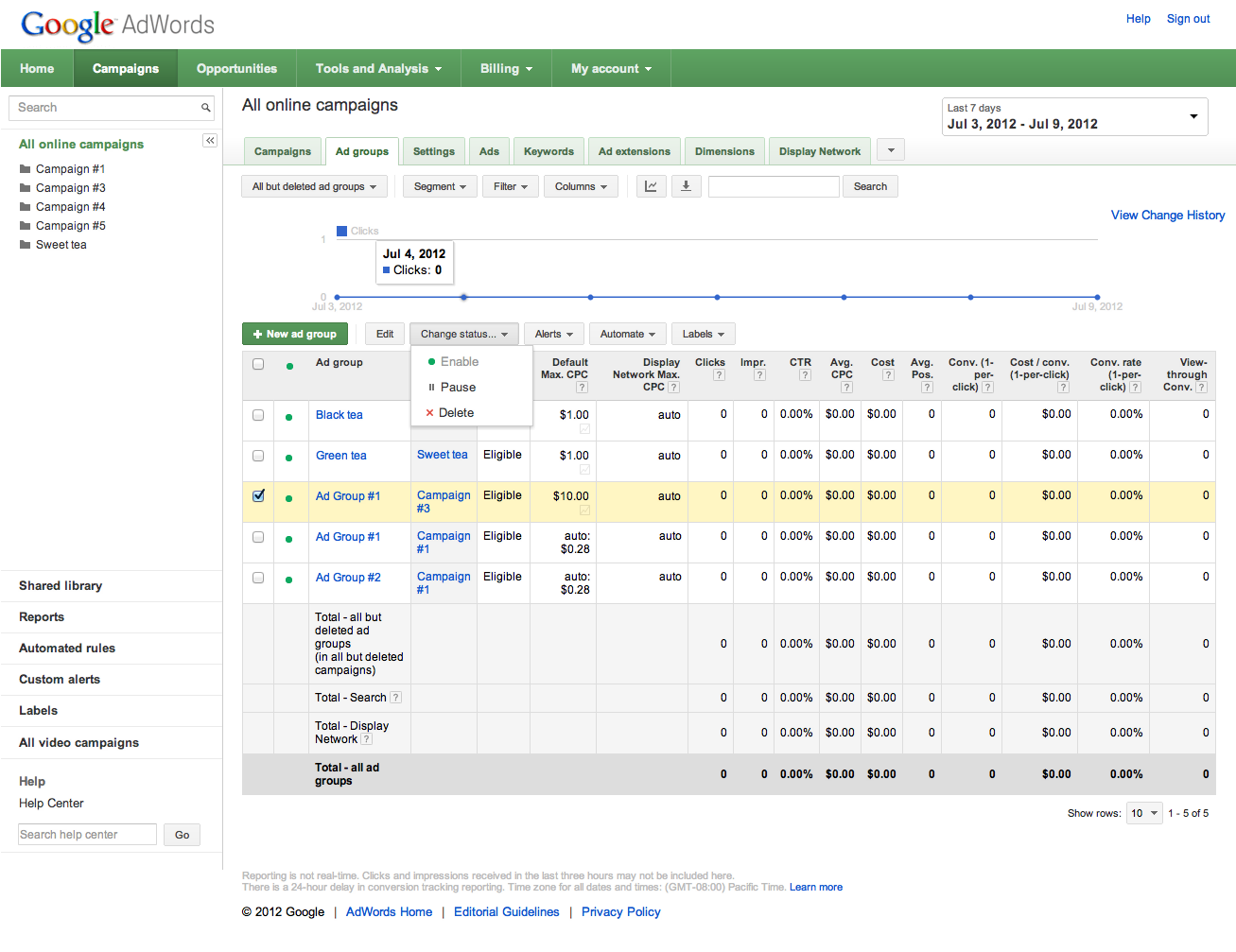1236x952 pixels.
Task: Open the Automate dropdown
Action: (x=627, y=334)
